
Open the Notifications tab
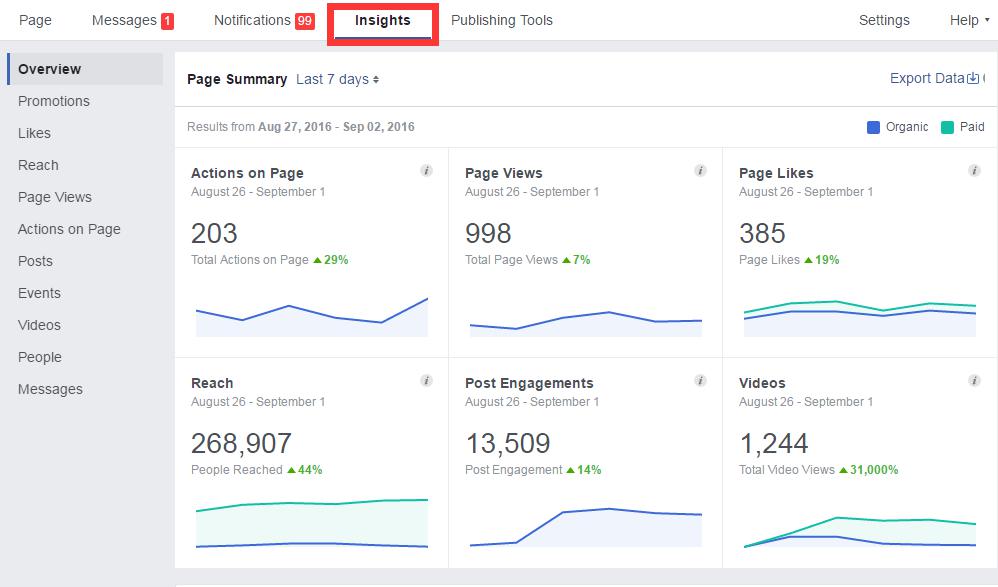pos(252,20)
